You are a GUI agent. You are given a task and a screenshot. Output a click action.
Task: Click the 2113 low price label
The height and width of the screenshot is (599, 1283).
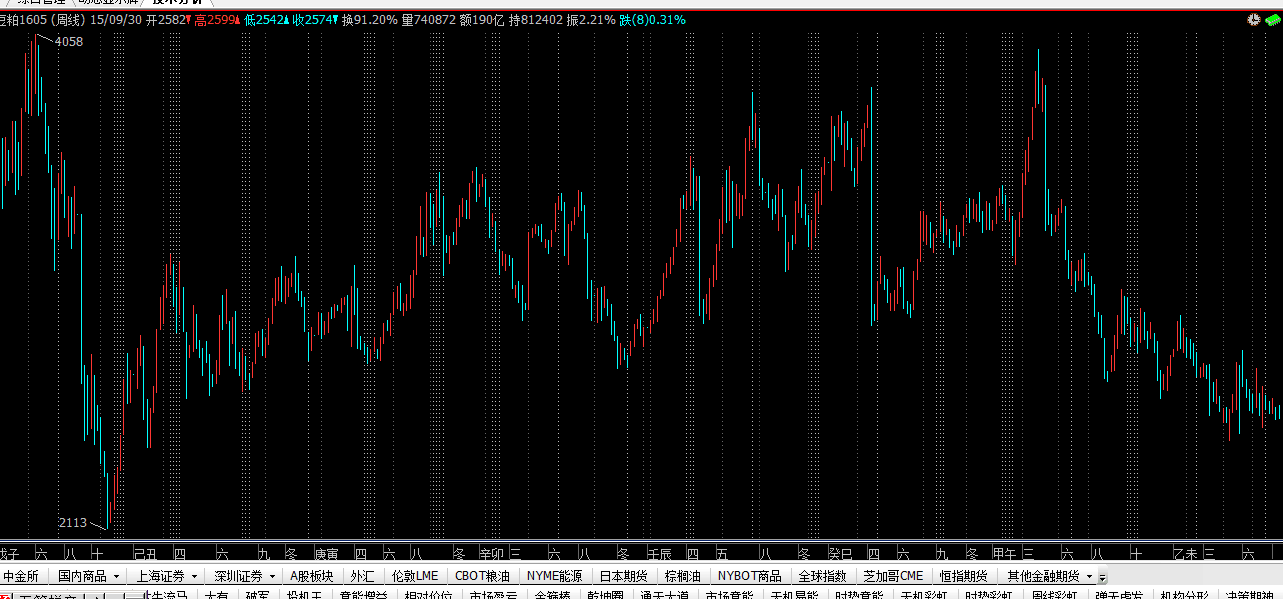[73, 522]
